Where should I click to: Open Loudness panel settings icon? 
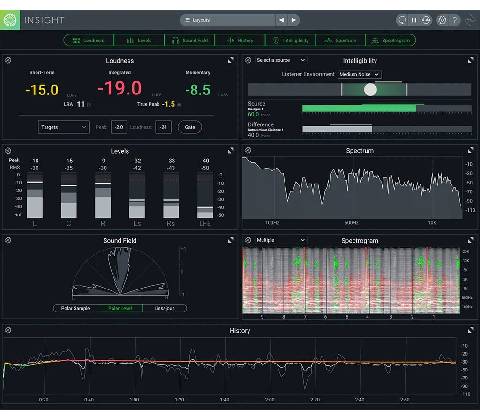click(x=8, y=60)
